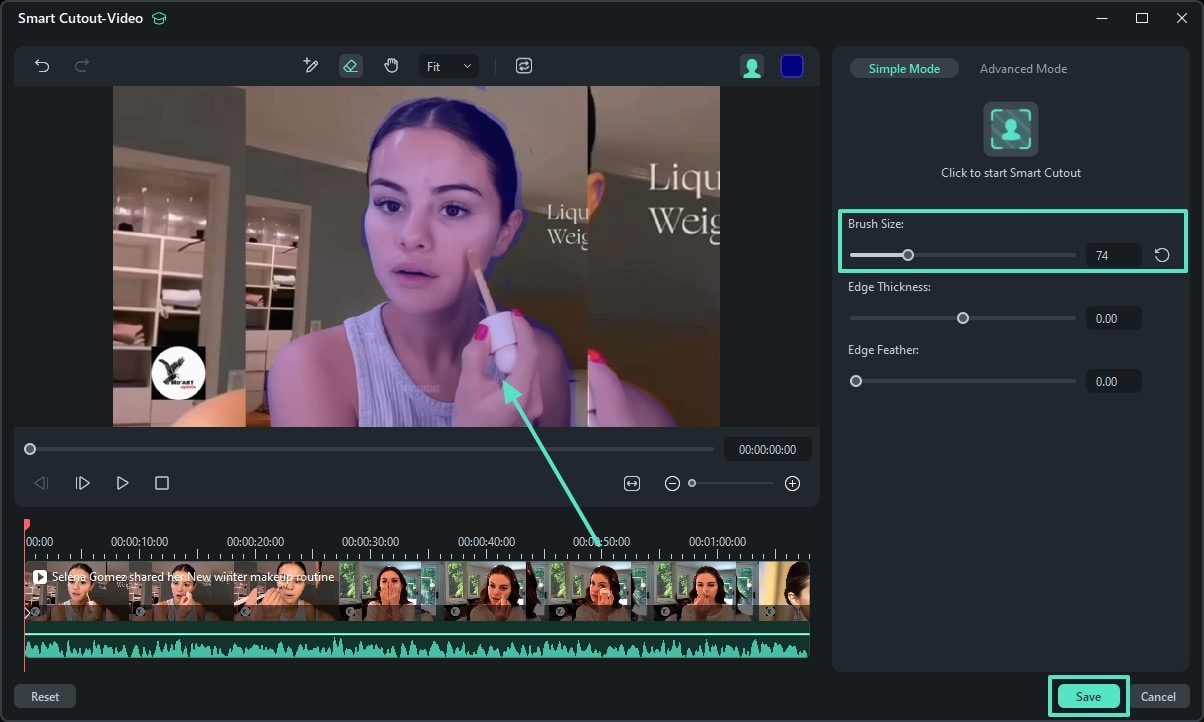The height and width of the screenshot is (722, 1204).
Task: Click the Edge Feather value field
Action: tap(1113, 381)
